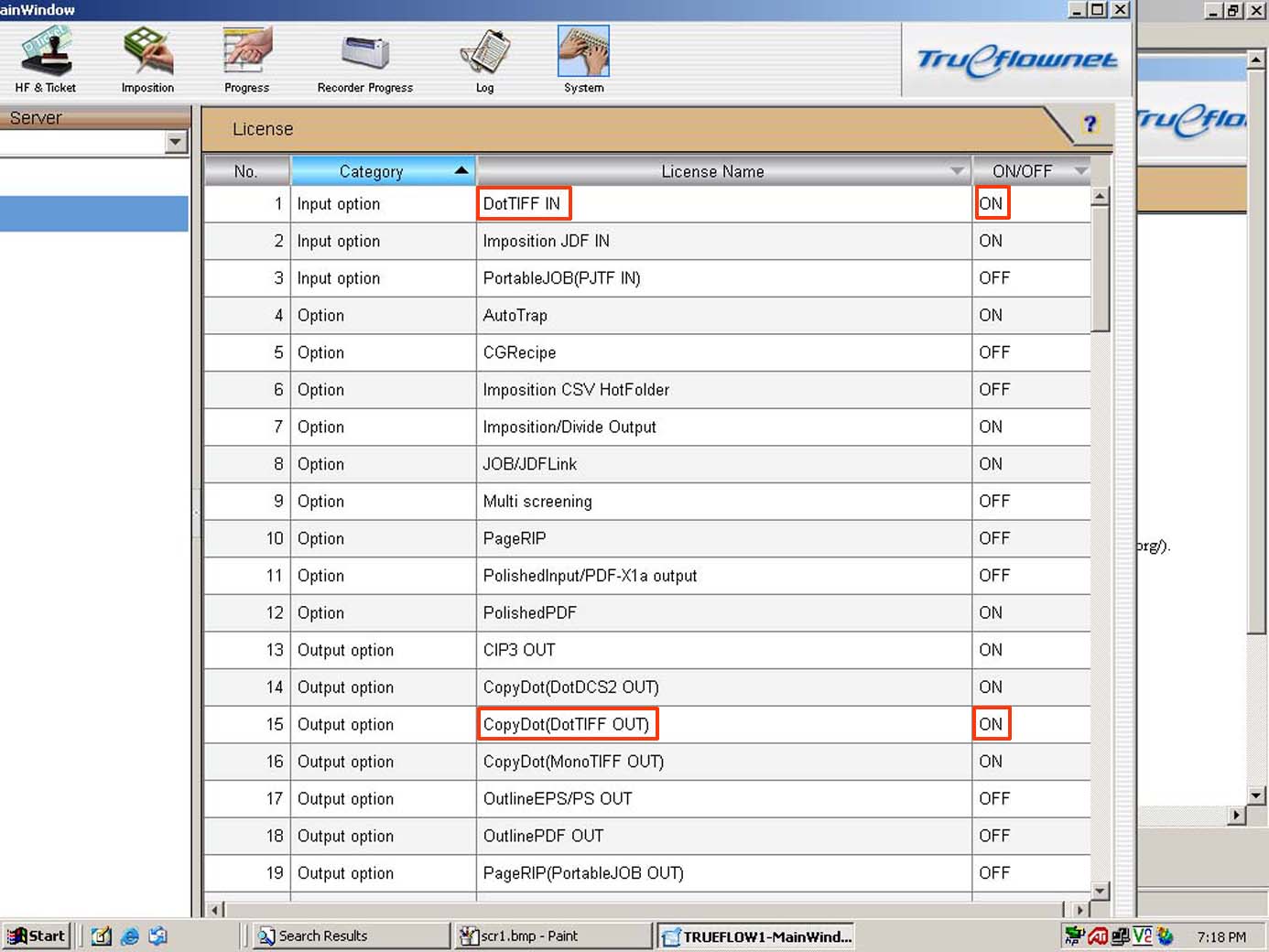1269x952 pixels.
Task: Click ON status of CopyDot(DotTIFF OUT)
Action: 991,724
